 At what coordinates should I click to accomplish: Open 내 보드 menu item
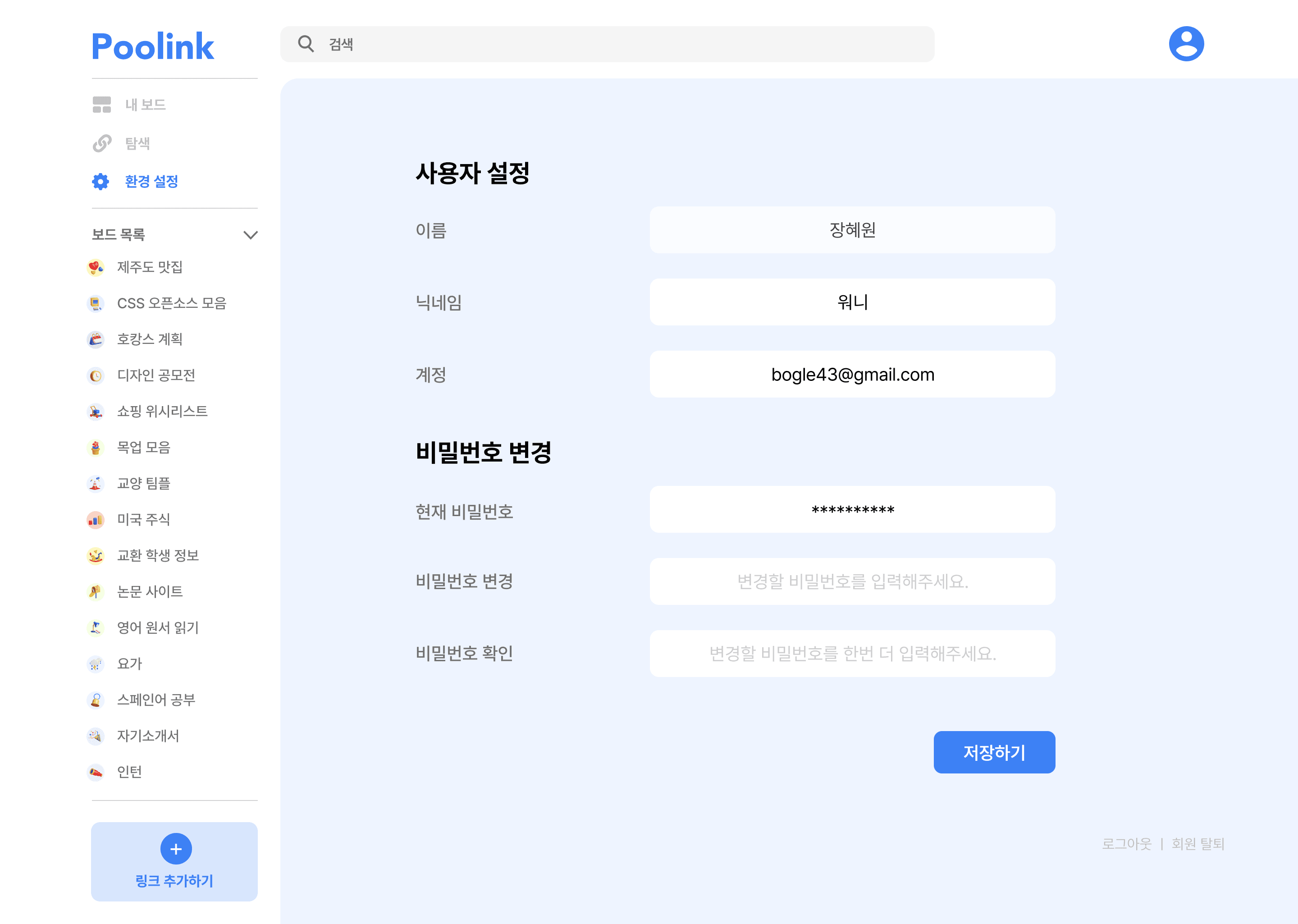145,105
